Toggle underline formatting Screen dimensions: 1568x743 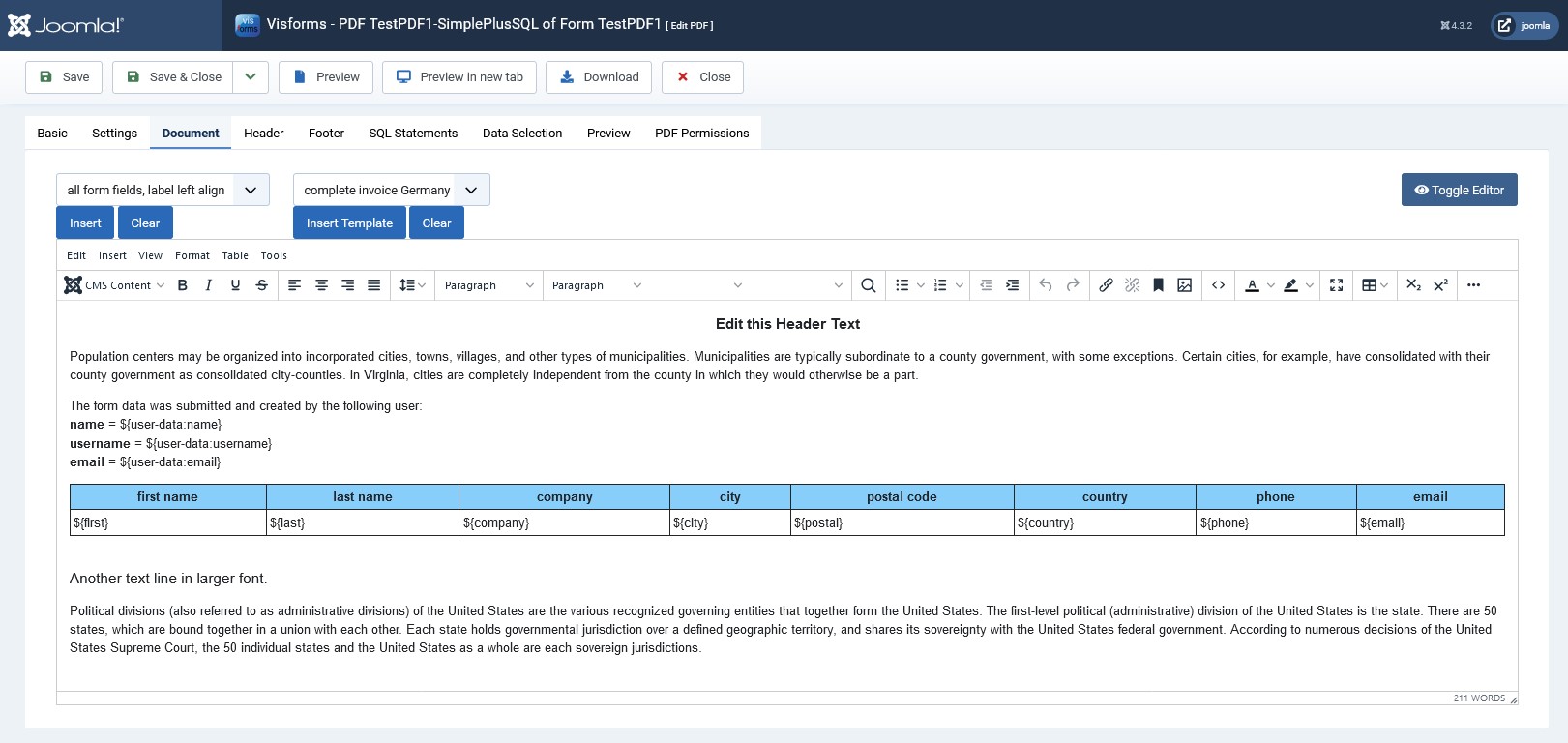pos(235,285)
